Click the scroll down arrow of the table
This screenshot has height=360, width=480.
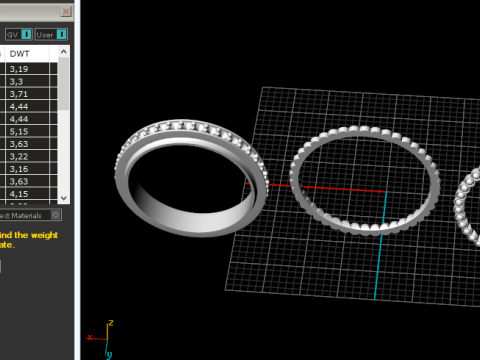(x=64, y=198)
